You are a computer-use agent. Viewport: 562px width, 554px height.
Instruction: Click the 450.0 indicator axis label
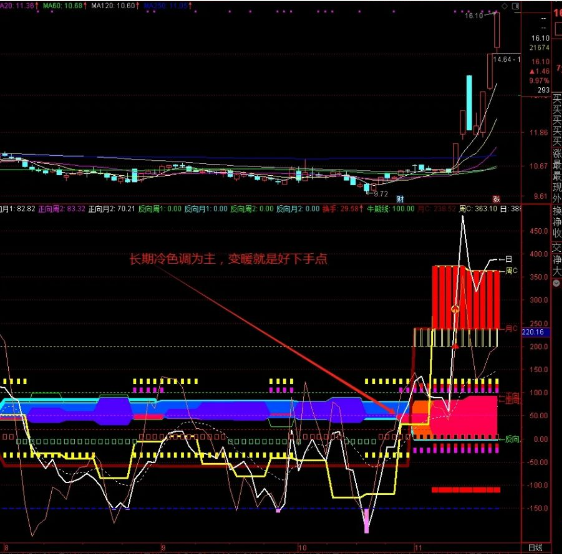539,231
